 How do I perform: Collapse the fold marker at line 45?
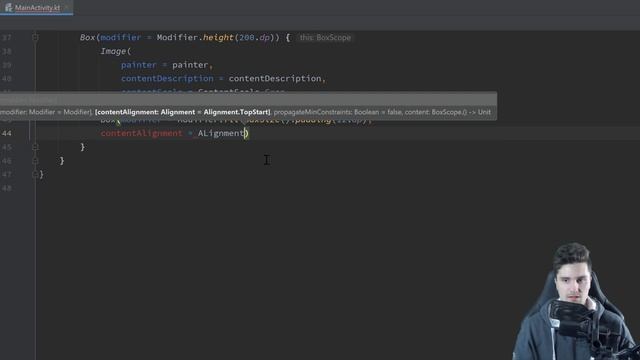(x=35, y=147)
